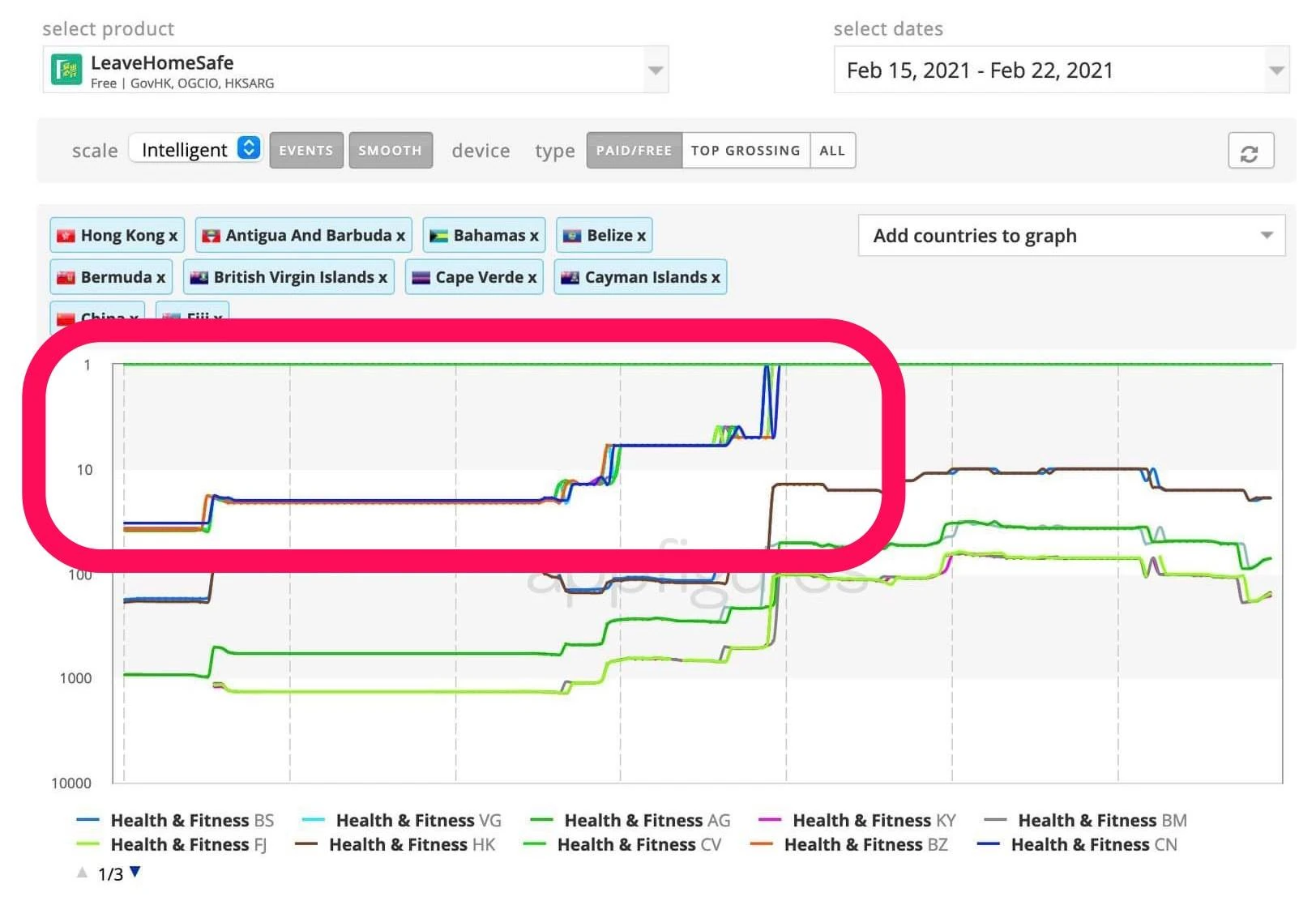Screen dimensions: 1316x901
Task: Toggle the Health & Fitness KY legend series
Action: pos(857,821)
